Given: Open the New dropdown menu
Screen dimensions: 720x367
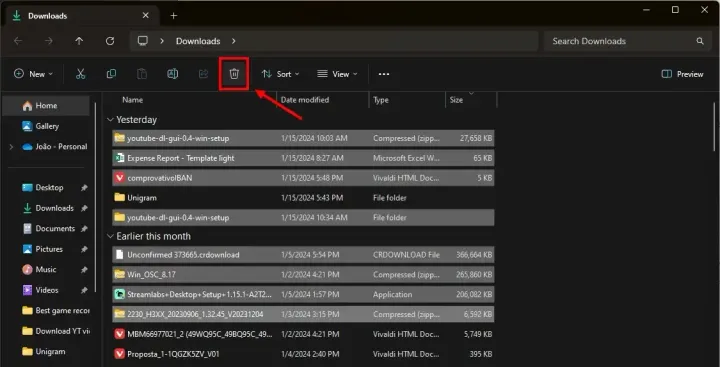Looking at the screenshot, I should coord(34,74).
